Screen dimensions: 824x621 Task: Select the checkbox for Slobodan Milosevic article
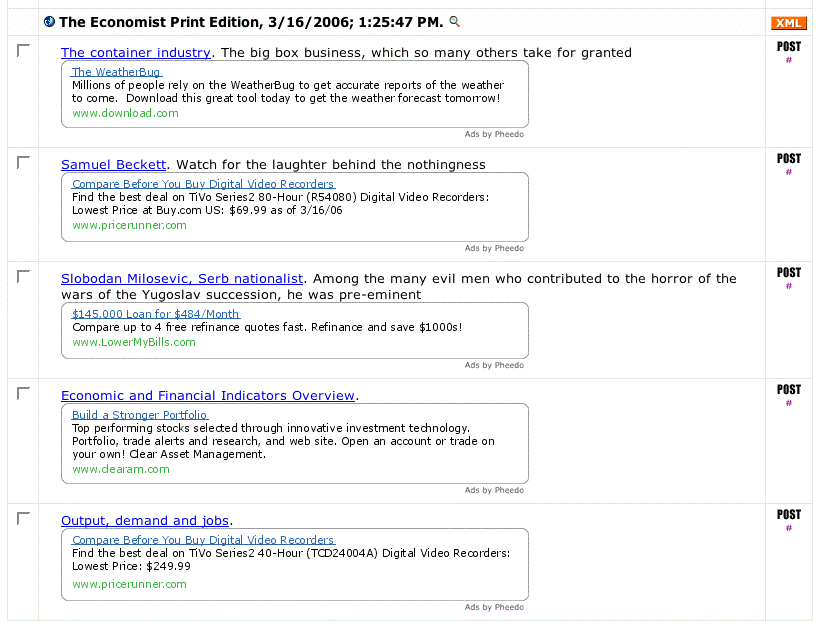pos(24,276)
